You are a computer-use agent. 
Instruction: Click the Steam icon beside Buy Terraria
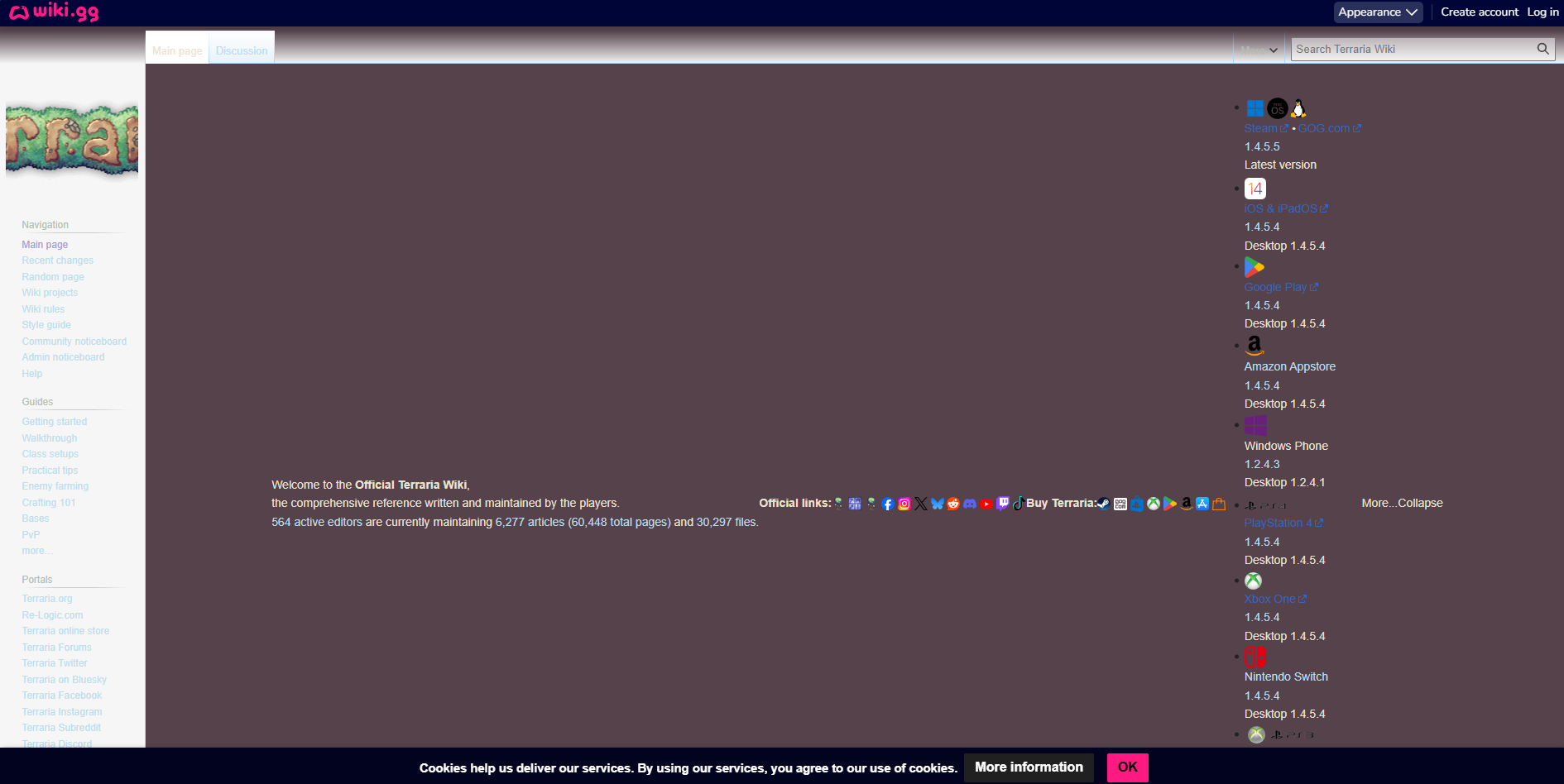1104,504
